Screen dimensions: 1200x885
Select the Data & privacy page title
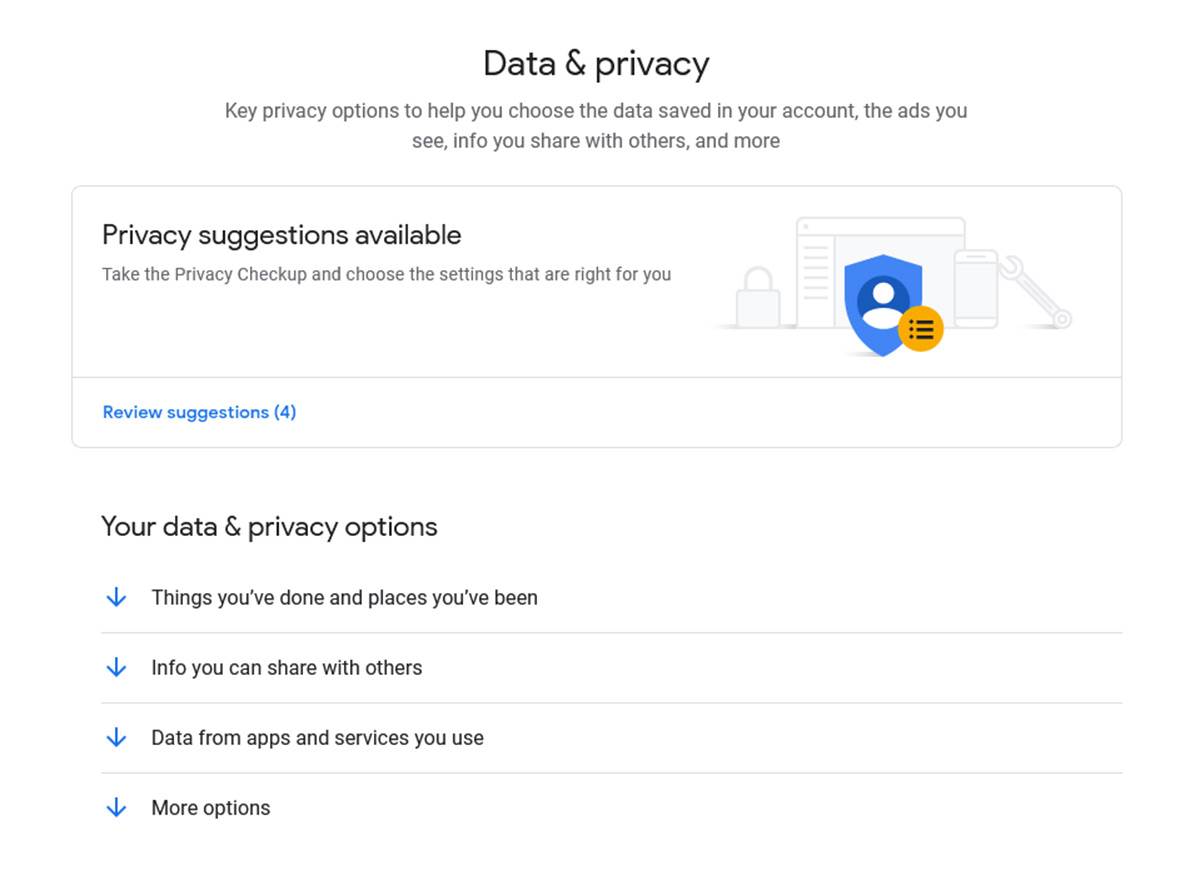pos(597,62)
